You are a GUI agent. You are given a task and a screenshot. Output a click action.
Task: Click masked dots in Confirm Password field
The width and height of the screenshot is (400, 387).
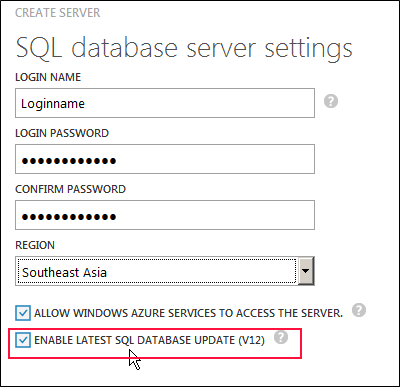(x=69, y=217)
